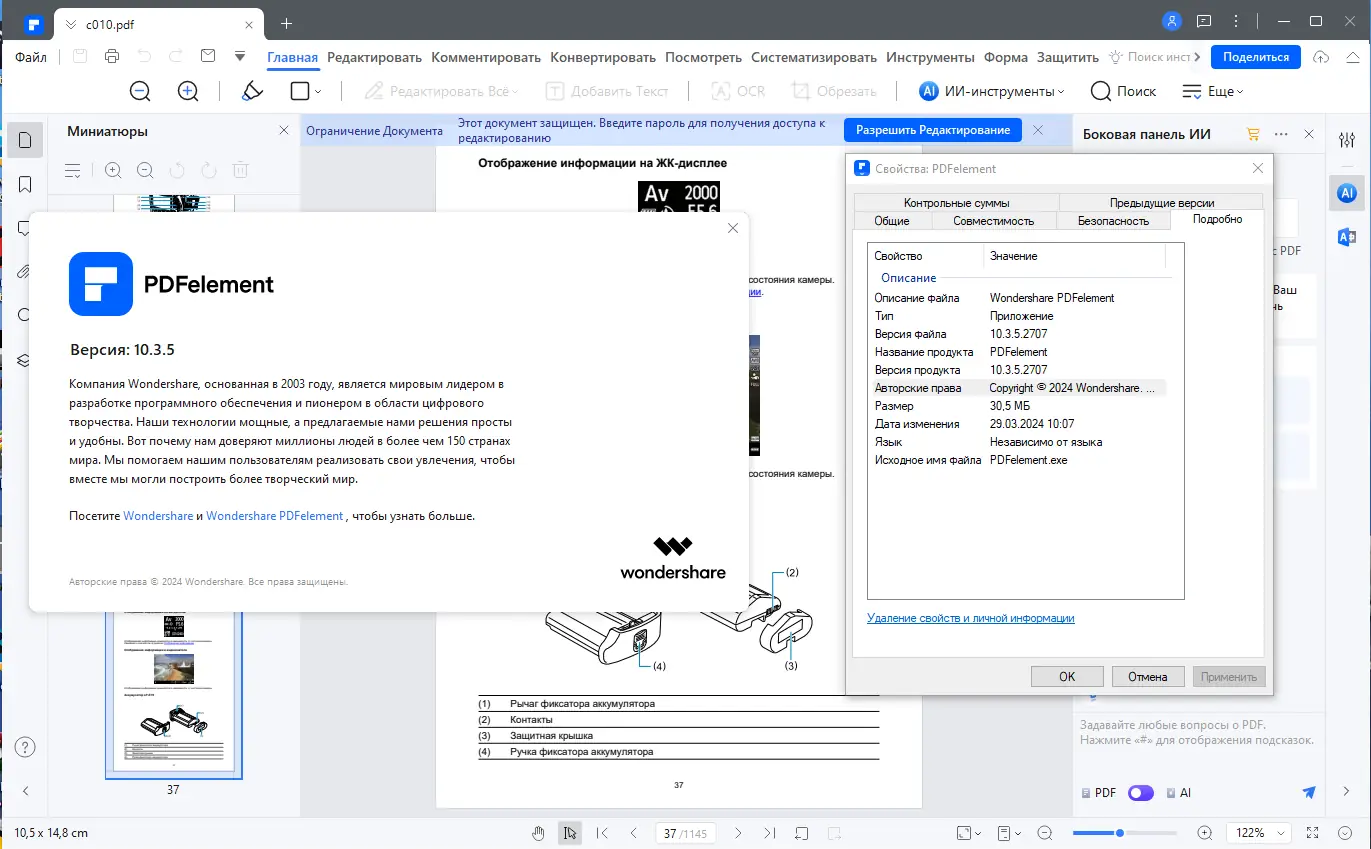Send the AI prompt with the paper plane
This screenshot has height=849, width=1371.
coord(1309,792)
